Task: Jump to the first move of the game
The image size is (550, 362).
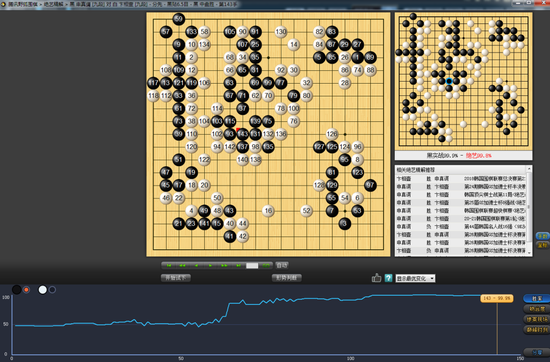Action: click(169, 266)
